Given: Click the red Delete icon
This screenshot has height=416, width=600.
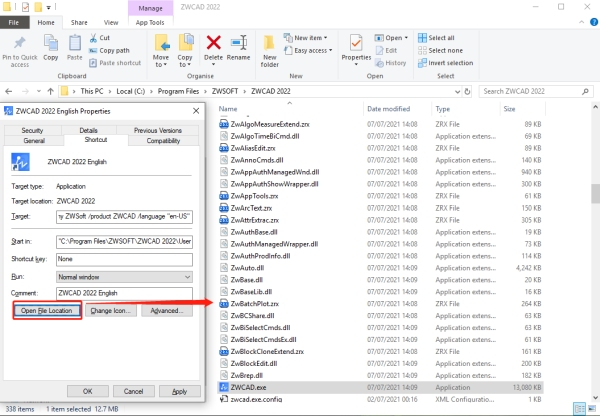Looking at the screenshot, I should [x=214, y=42].
